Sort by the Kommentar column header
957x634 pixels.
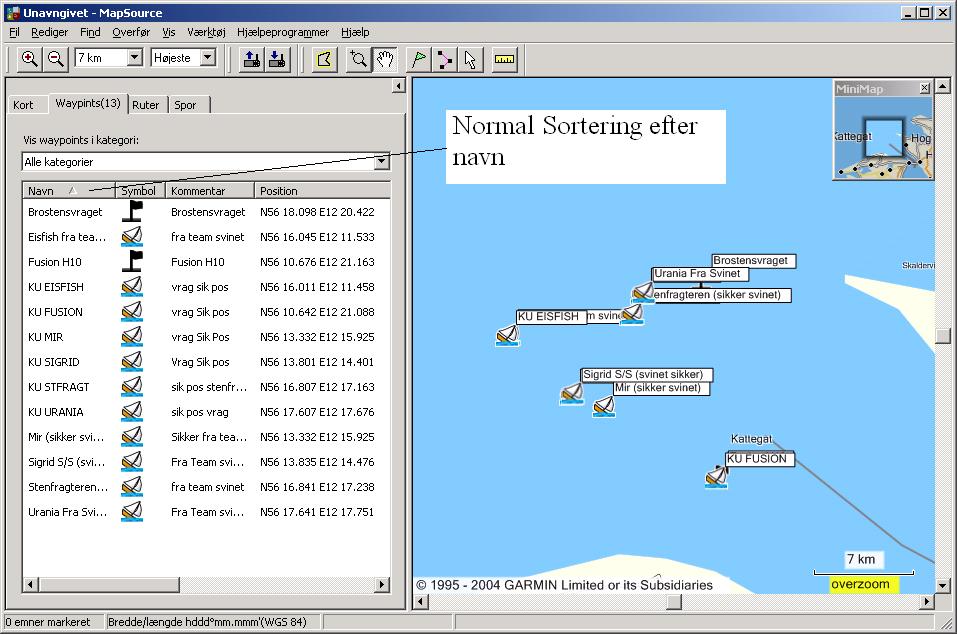coord(210,190)
